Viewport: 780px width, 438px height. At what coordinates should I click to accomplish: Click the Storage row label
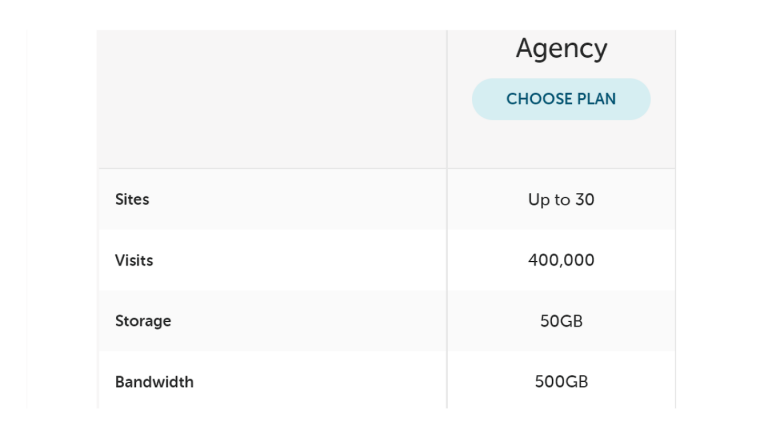pyautogui.click(x=143, y=321)
